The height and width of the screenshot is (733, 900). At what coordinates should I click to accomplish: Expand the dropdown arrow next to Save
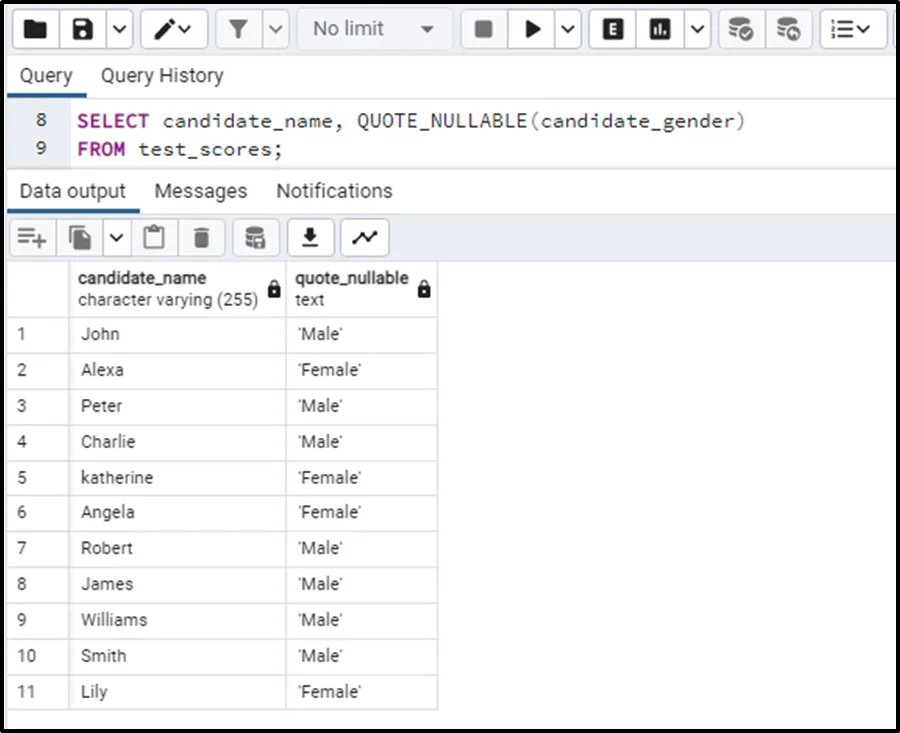119,29
